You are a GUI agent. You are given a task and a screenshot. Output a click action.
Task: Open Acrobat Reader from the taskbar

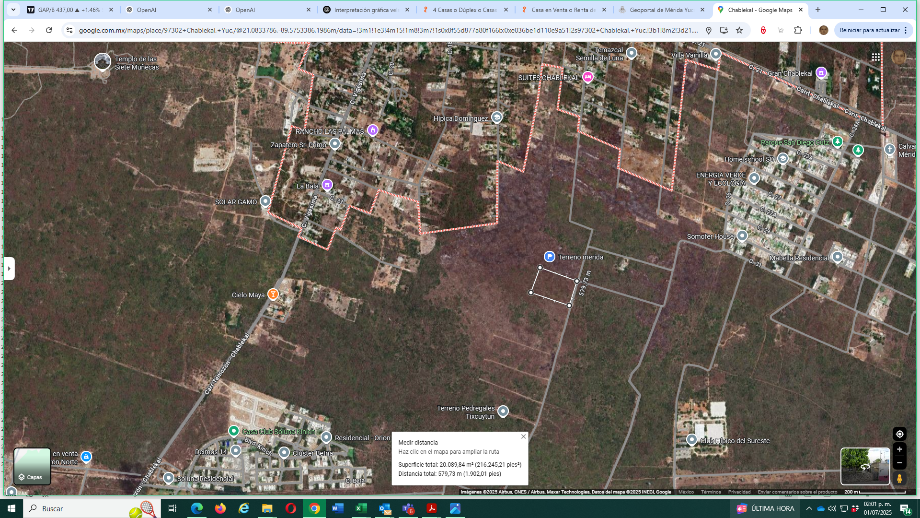point(431,509)
